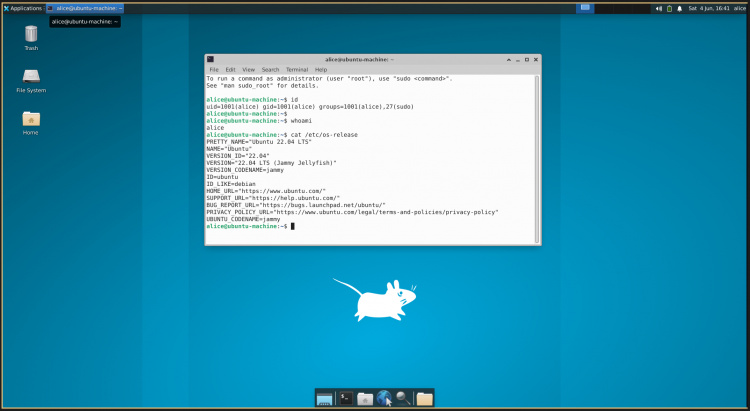Select the Home desktop icon
Screen dimensions: 750x411
tap(31, 120)
